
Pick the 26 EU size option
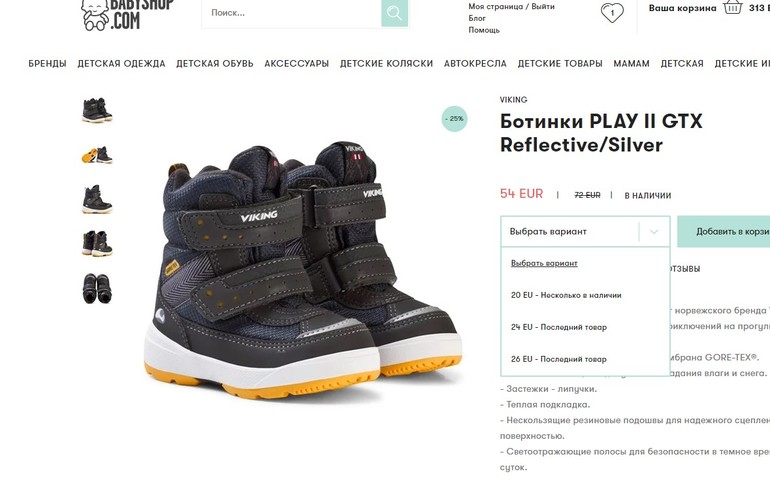pos(559,359)
